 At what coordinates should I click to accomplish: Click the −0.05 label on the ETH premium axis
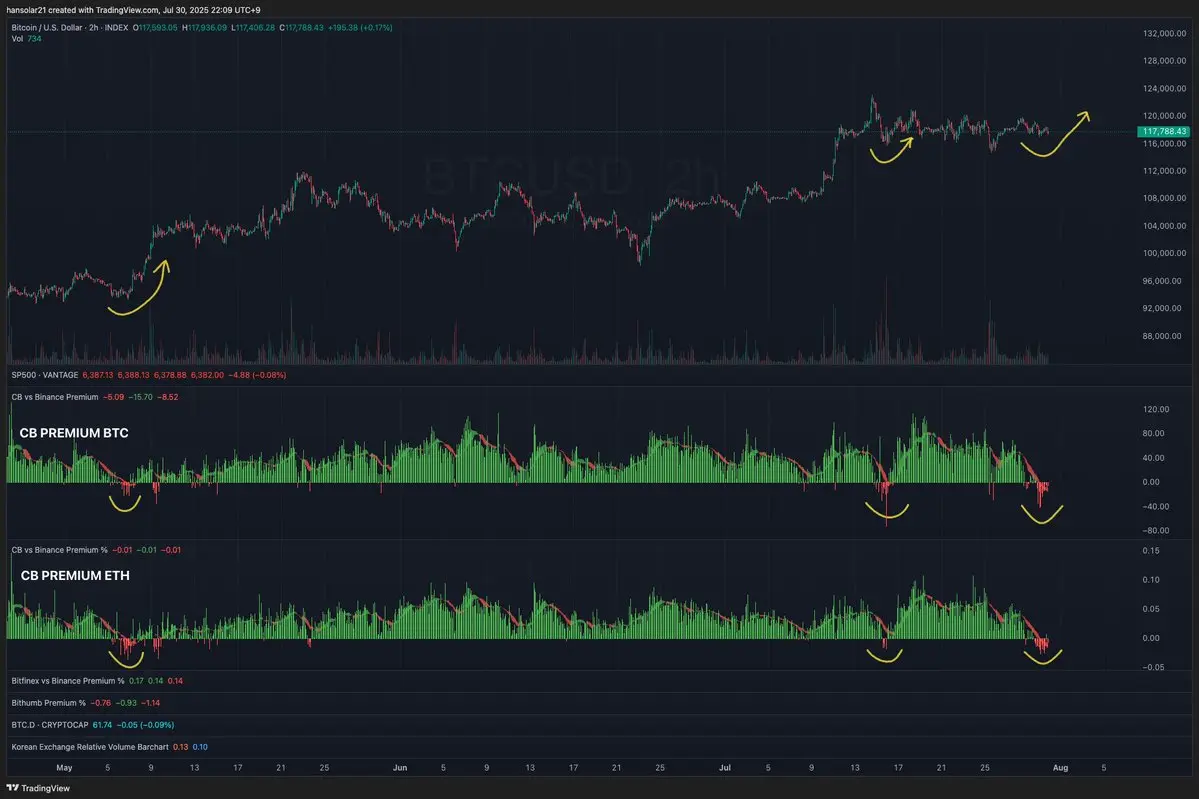coord(1153,667)
